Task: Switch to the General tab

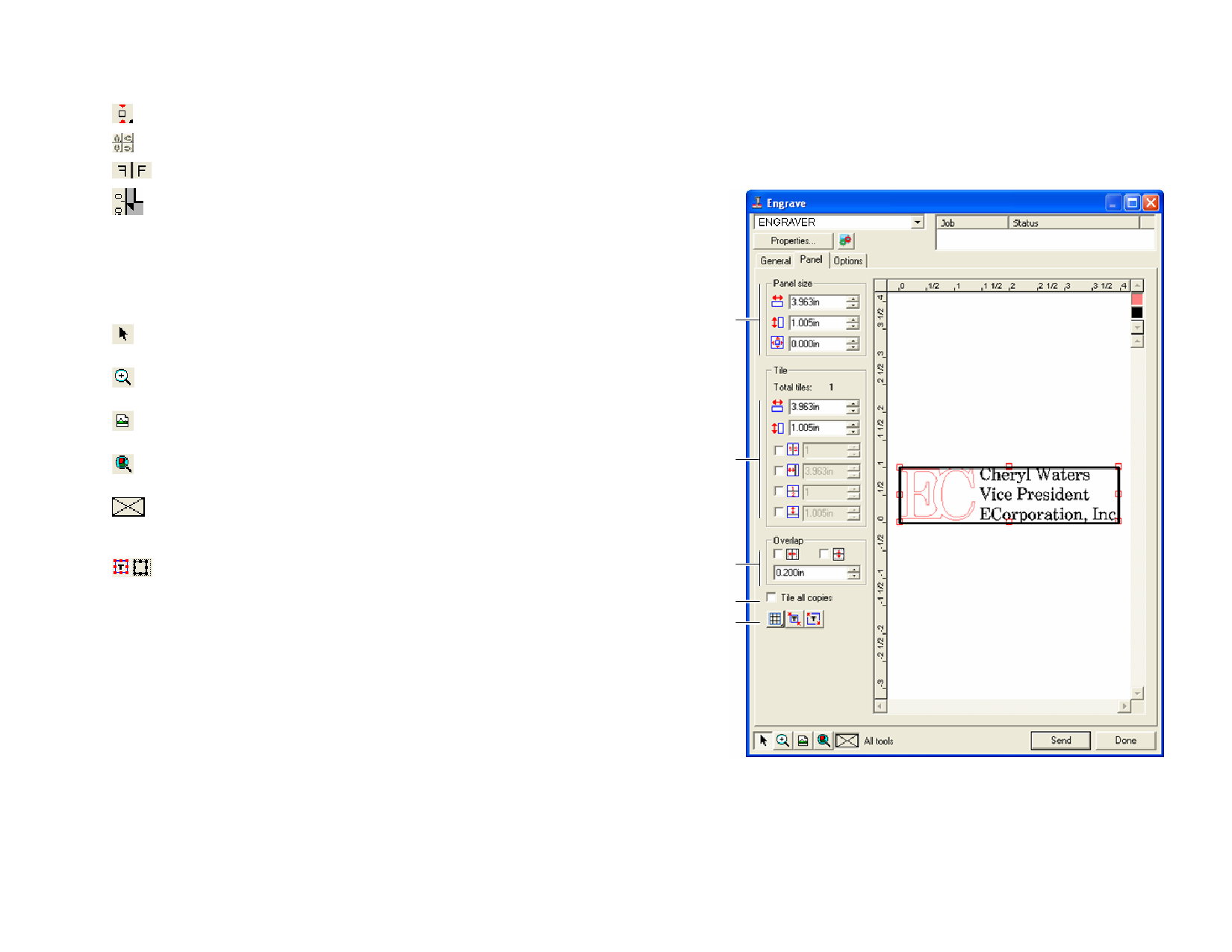Action: pos(775,261)
